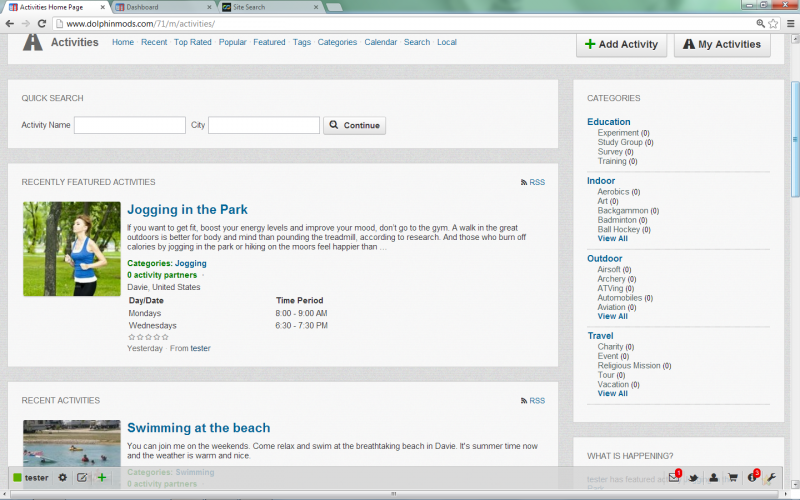The image size is (800, 500).
Task: Open the Recent menu item
Action: coord(154,42)
